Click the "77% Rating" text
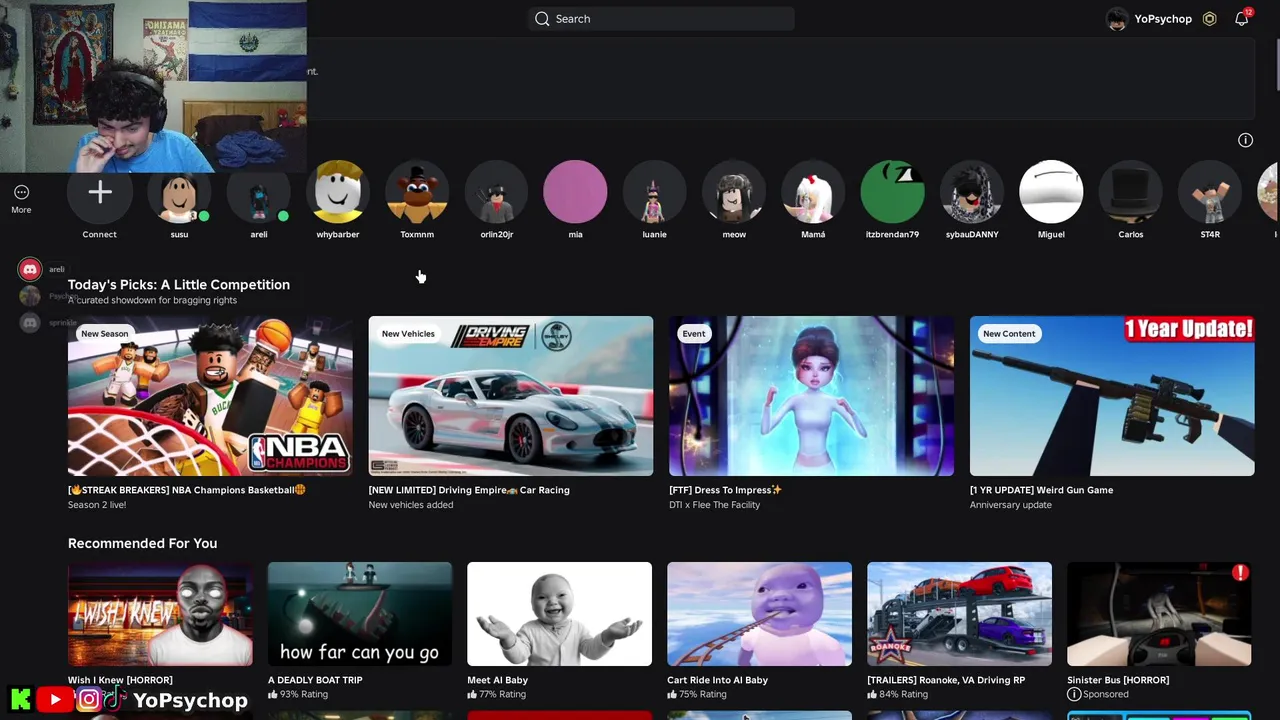The height and width of the screenshot is (720, 1280). (x=502, y=694)
